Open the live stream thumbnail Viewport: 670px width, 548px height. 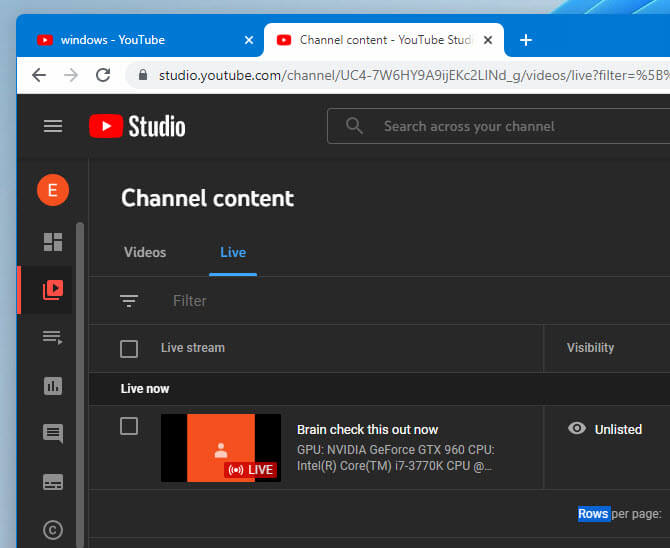(221, 448)
